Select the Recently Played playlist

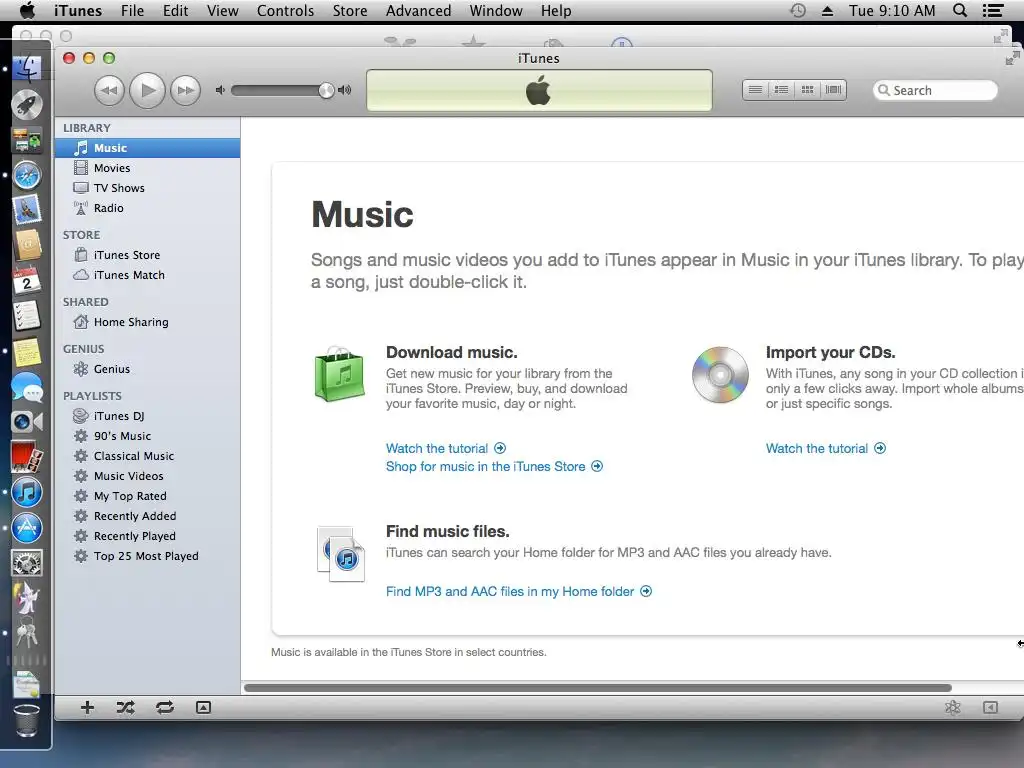pyautogui.click(x=148, y=536)
